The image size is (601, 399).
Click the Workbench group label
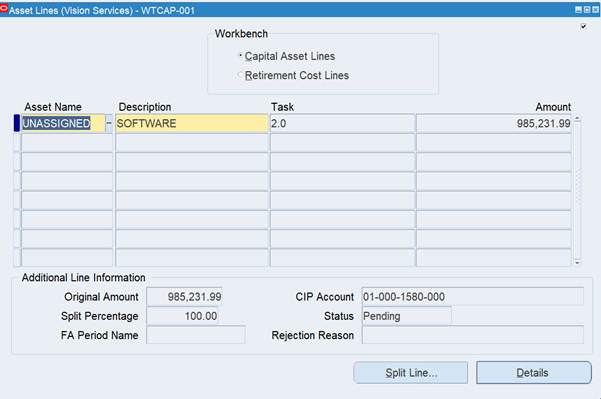(x=241, y=34)
